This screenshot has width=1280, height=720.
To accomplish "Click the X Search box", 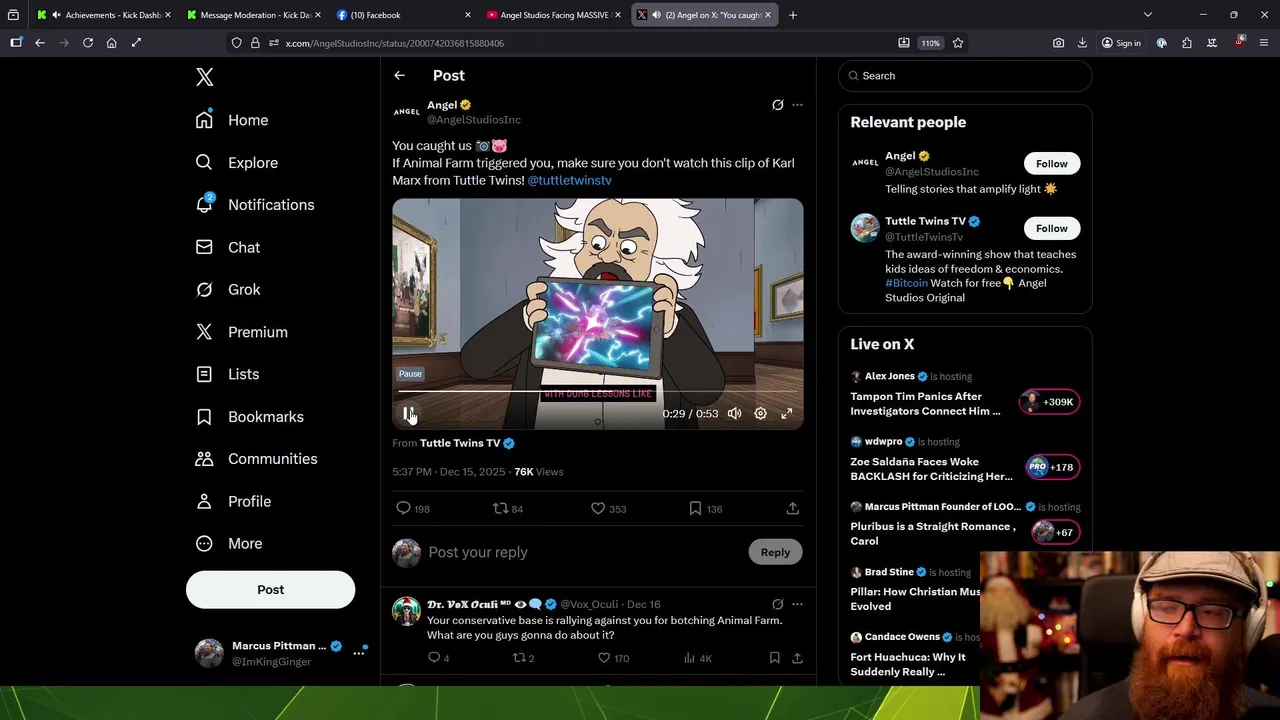I will pyautogui.click(x=965, y=76).
